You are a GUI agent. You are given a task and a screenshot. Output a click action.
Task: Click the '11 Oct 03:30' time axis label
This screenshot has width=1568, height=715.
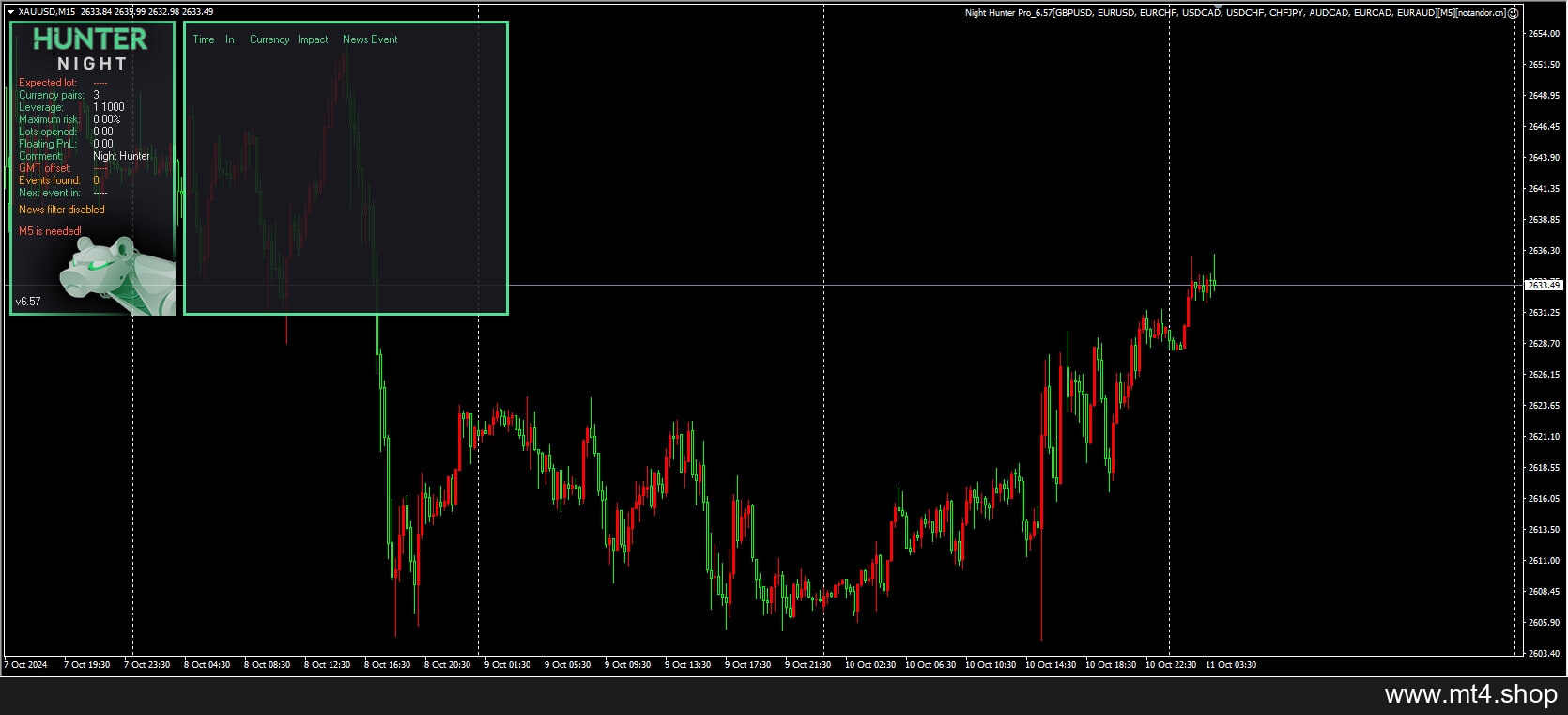(x=1231, y=665)
